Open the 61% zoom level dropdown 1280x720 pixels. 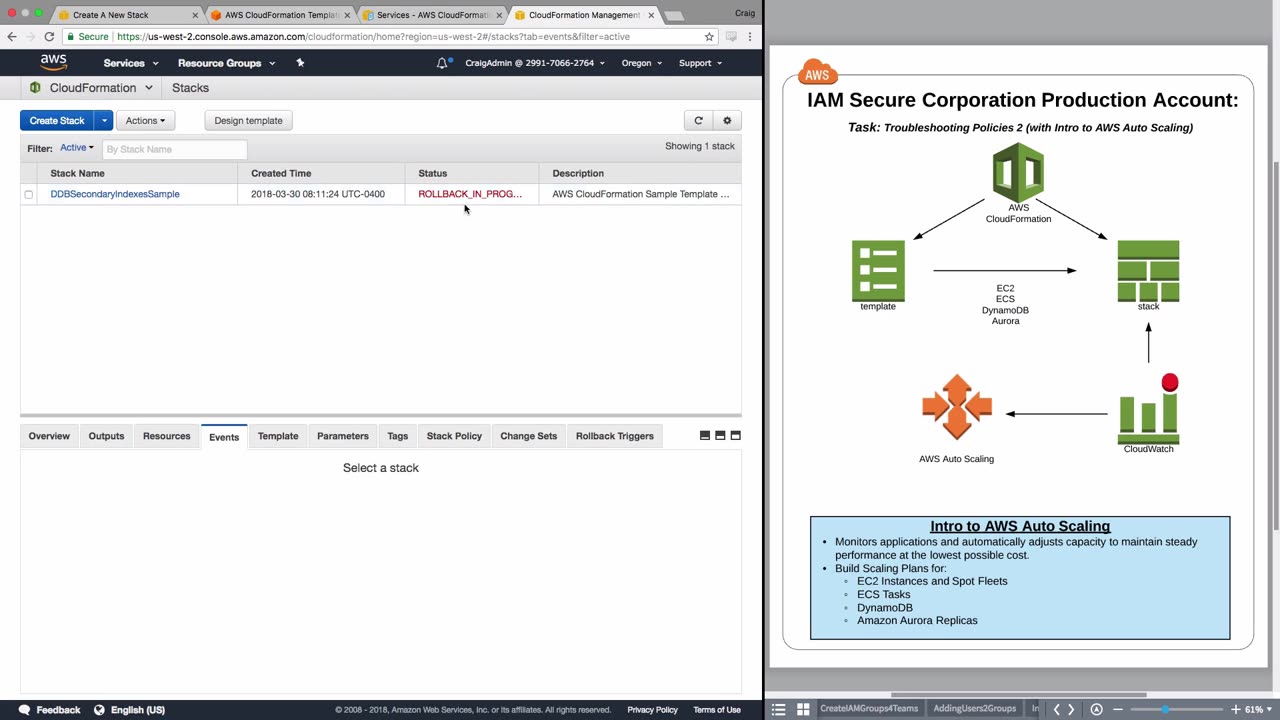(1258, 709)
